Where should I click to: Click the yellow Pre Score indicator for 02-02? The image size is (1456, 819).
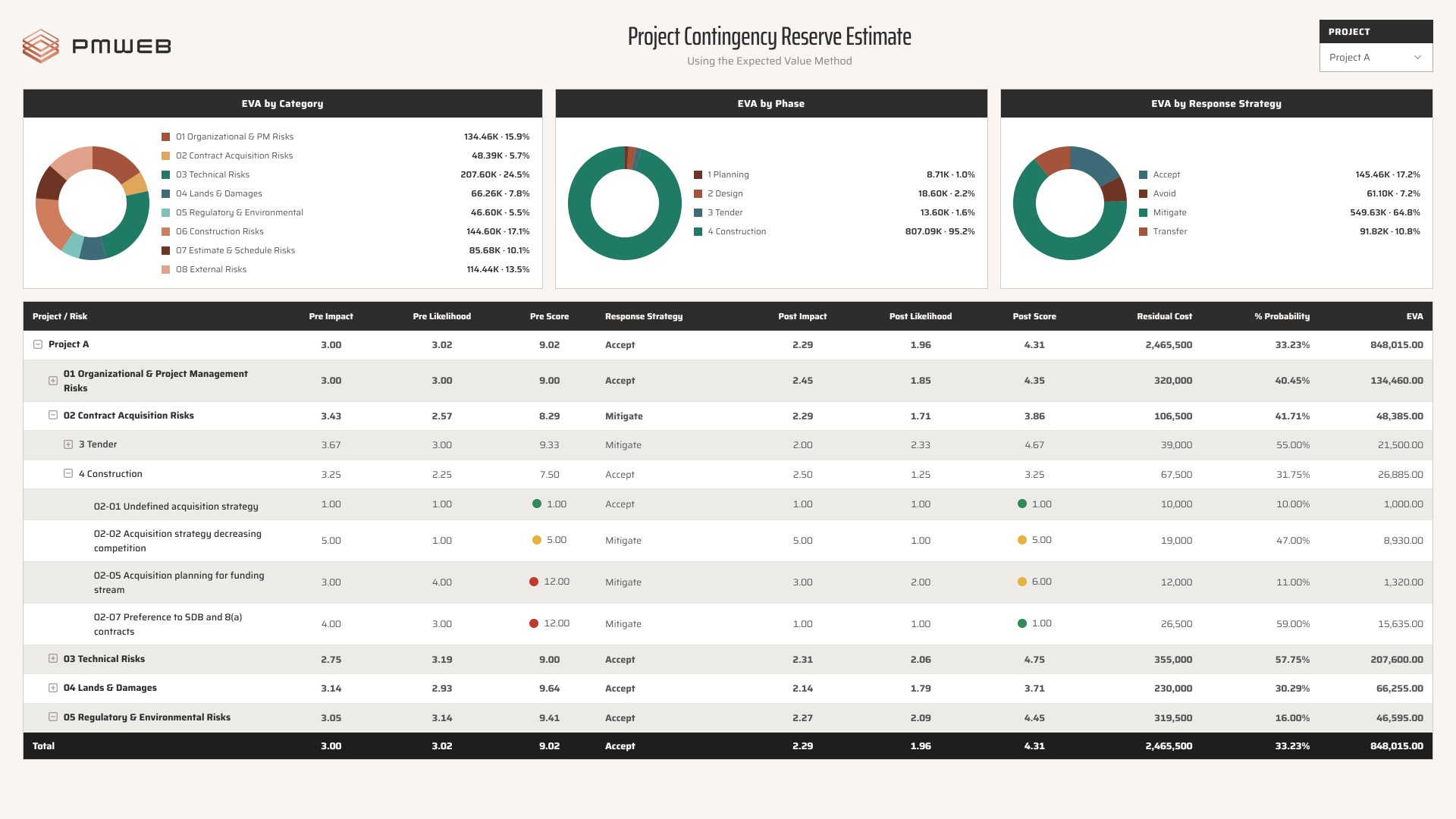(537, 541)
